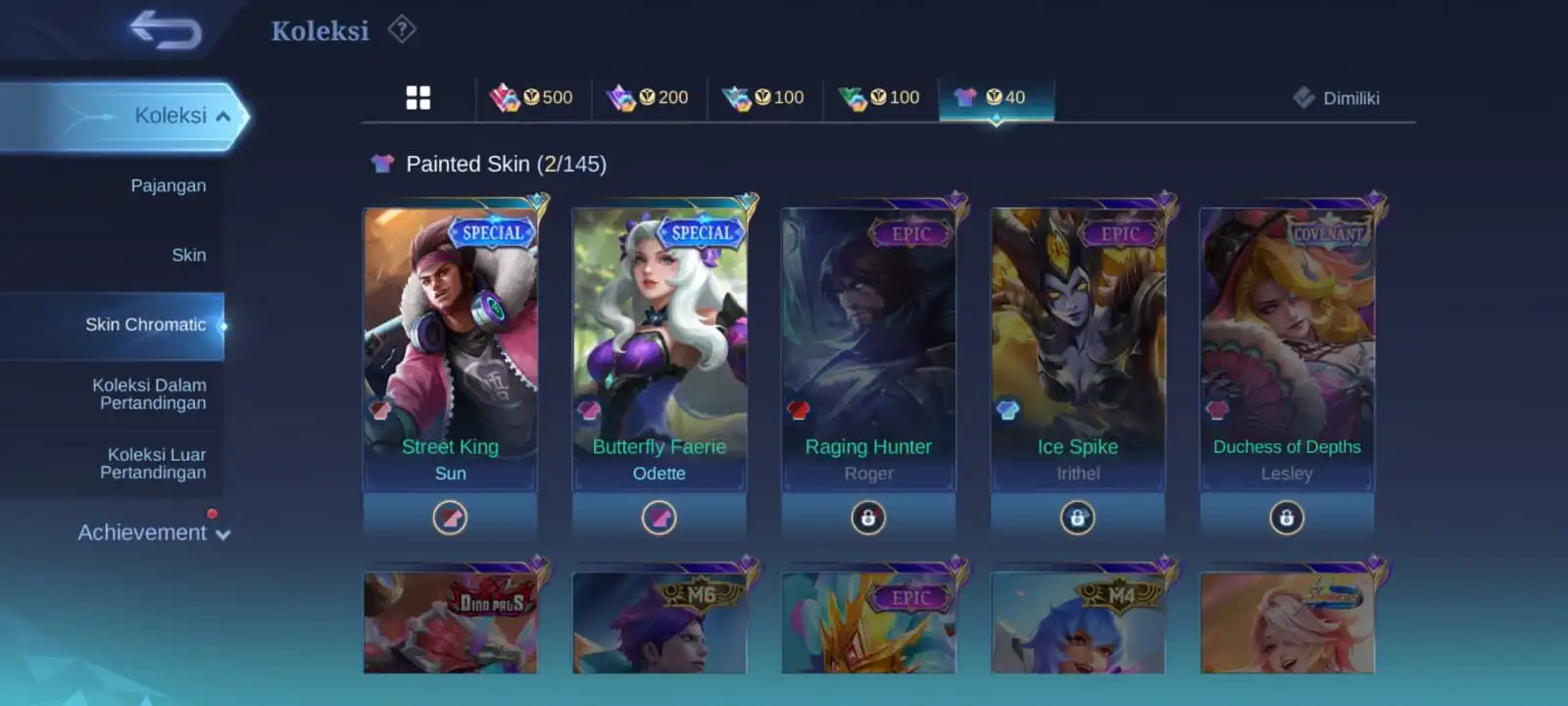Screen dimensions: 1568x706
Task: Select the 40 points Painted Skin tab
Action: [x=996, y=97]
